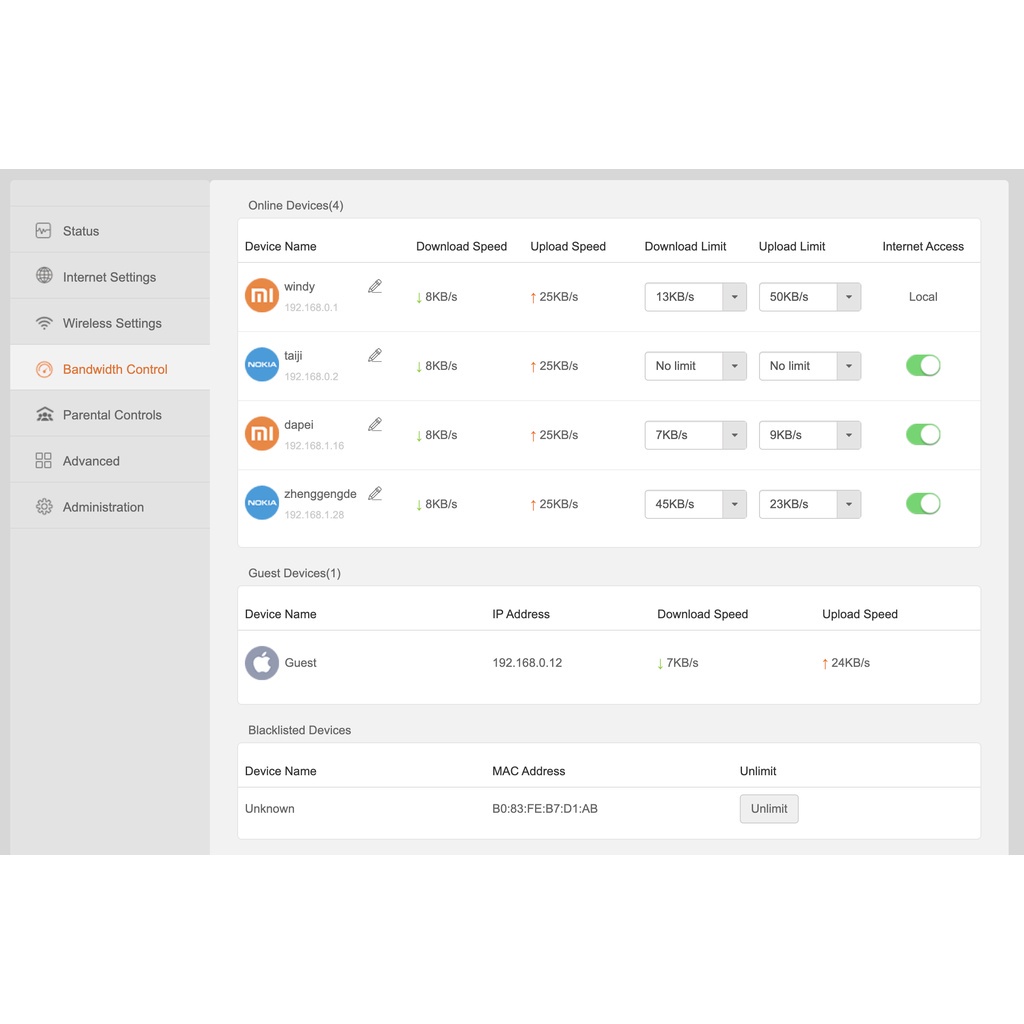Turn off internet access for zhenggengde

[x=923, y=504]
